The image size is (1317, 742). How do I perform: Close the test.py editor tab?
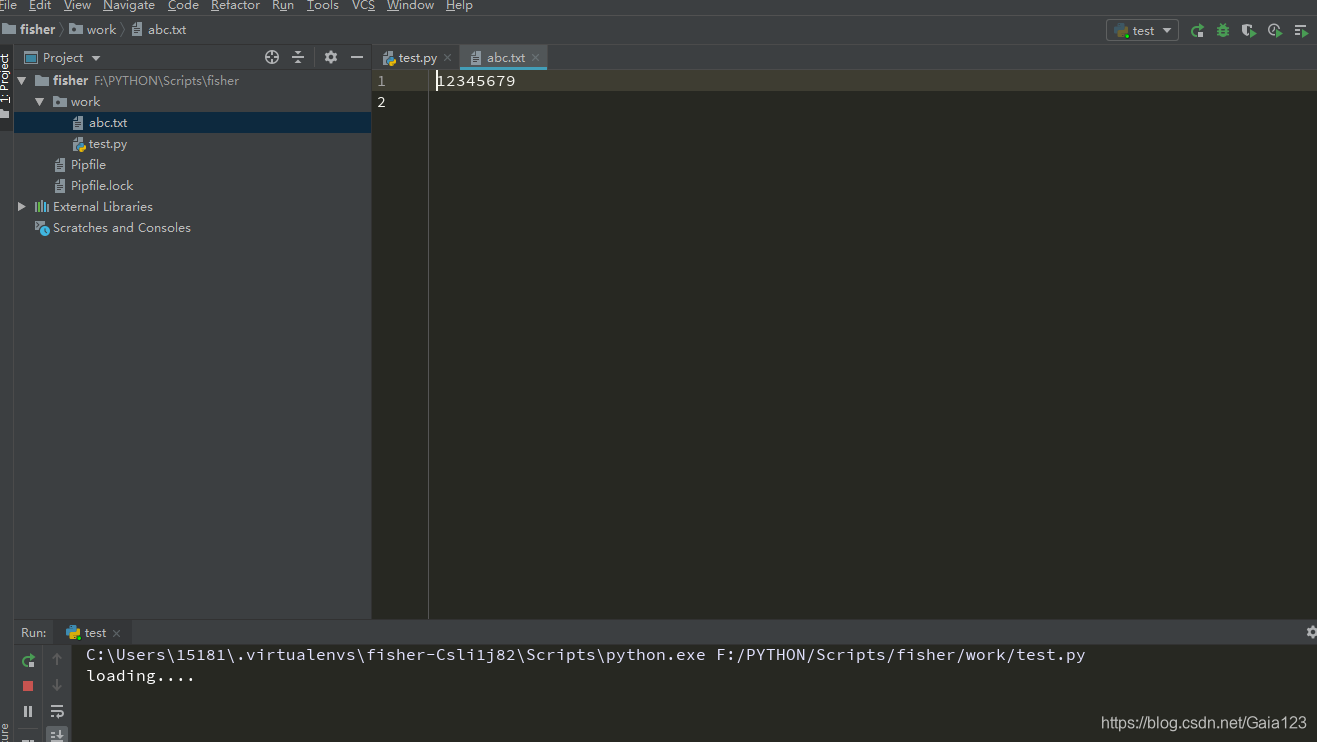click(x=447, y=58)
